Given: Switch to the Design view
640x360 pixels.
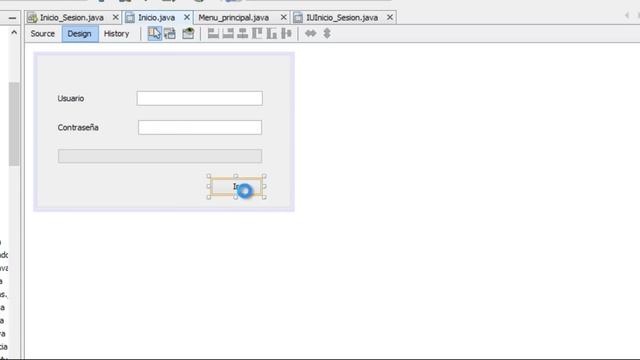Looking at the screenshot, I should coord(79,34).
